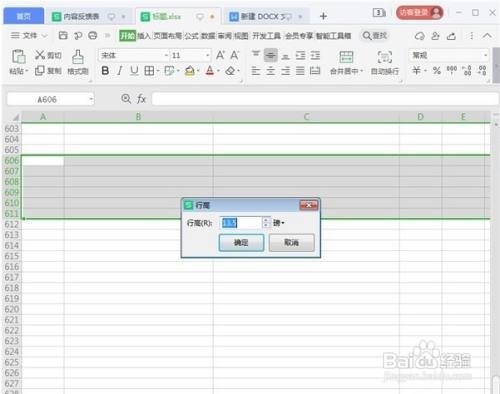This screenshot has width=500, height=394.
Task: Center text horizontally
Action: (270, 71)
